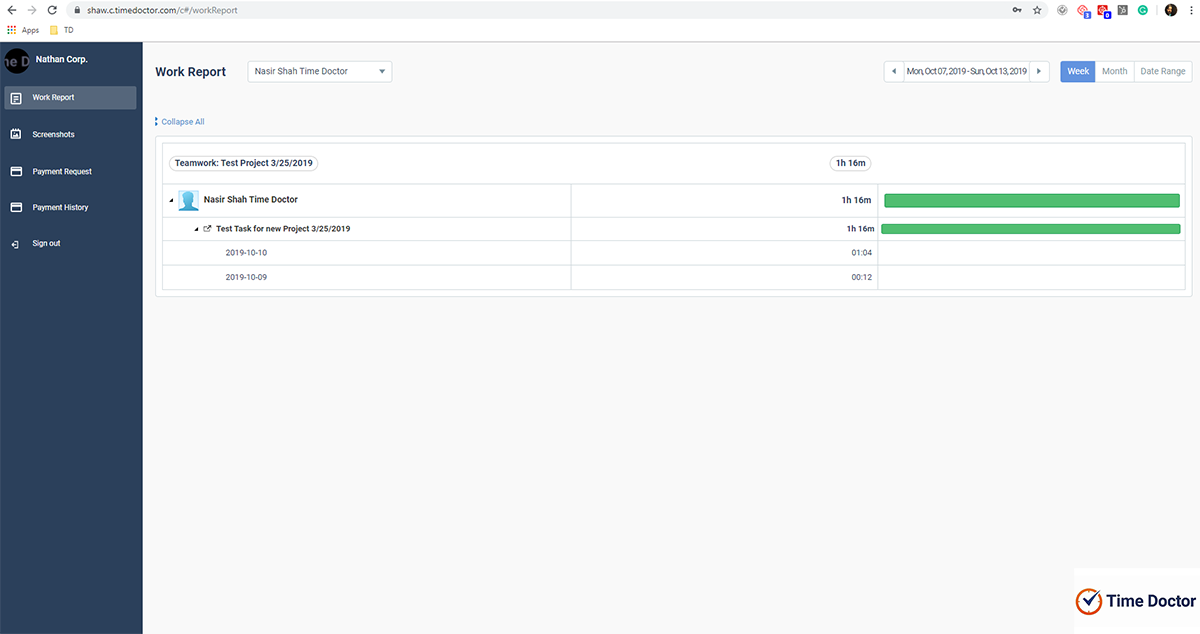Viewport: 1200px width, 634px height.
Task: Collapse the Nasir Shah Time Doctor row
Action: coord(170,200)
